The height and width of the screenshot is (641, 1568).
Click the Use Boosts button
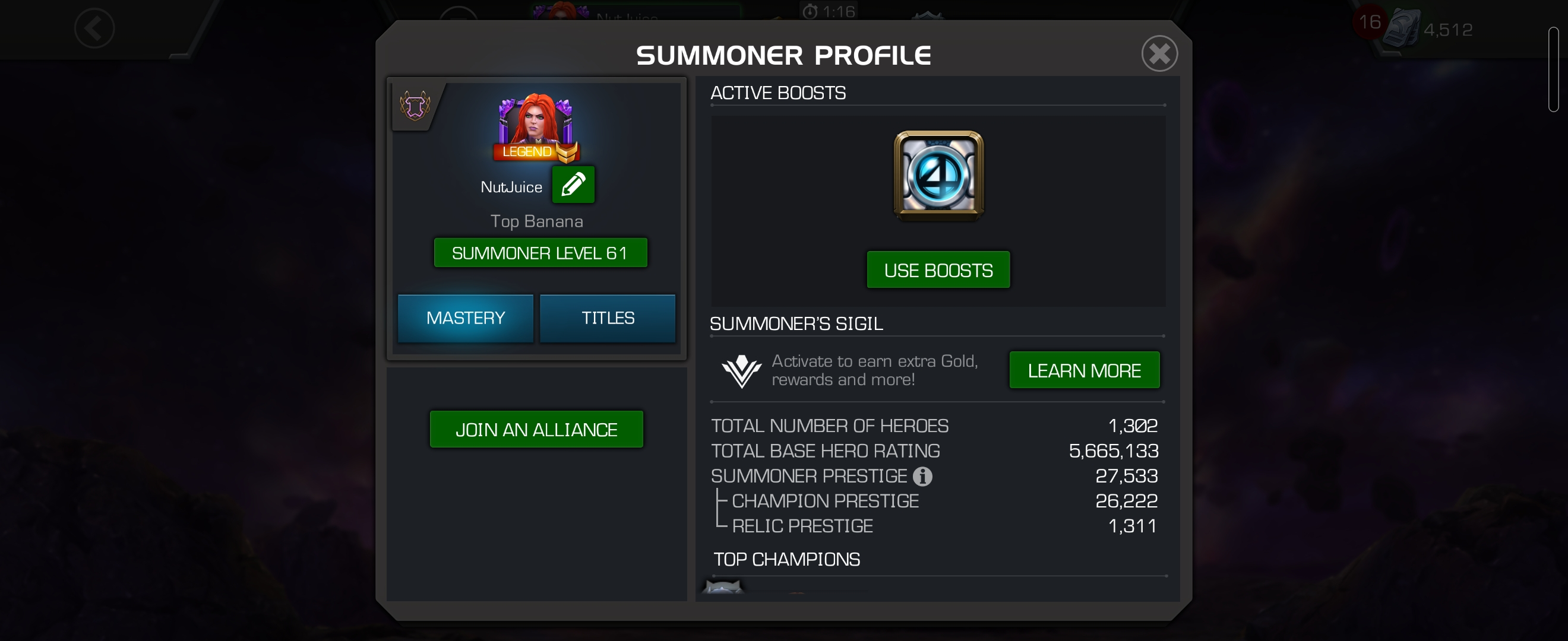(938, 270)
